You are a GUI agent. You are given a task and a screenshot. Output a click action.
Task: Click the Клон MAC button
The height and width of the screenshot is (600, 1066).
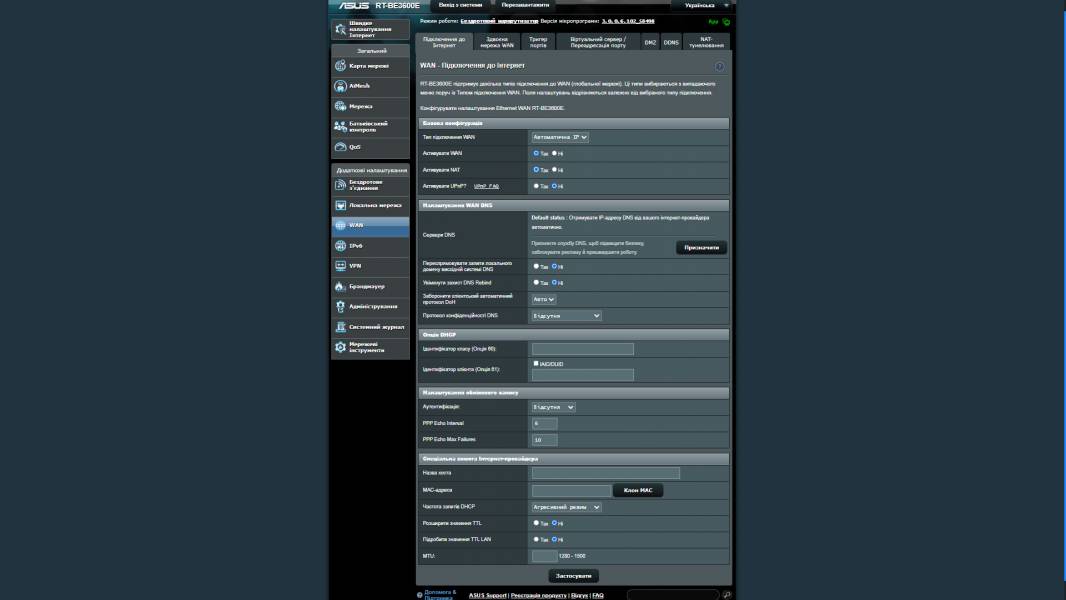638,490
